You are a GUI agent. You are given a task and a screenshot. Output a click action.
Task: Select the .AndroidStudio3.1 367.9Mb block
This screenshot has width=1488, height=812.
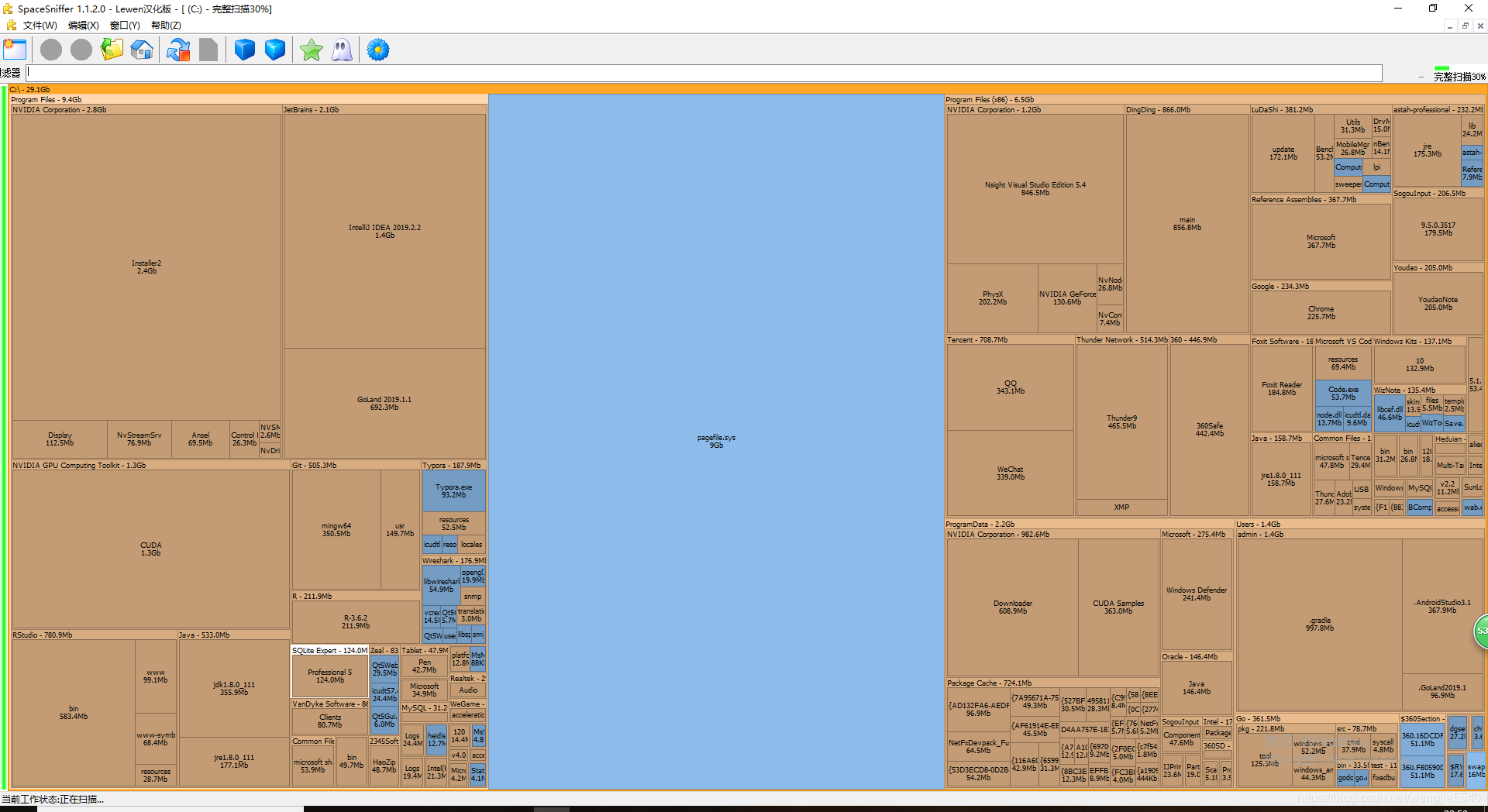click(x=1442, y=607)
